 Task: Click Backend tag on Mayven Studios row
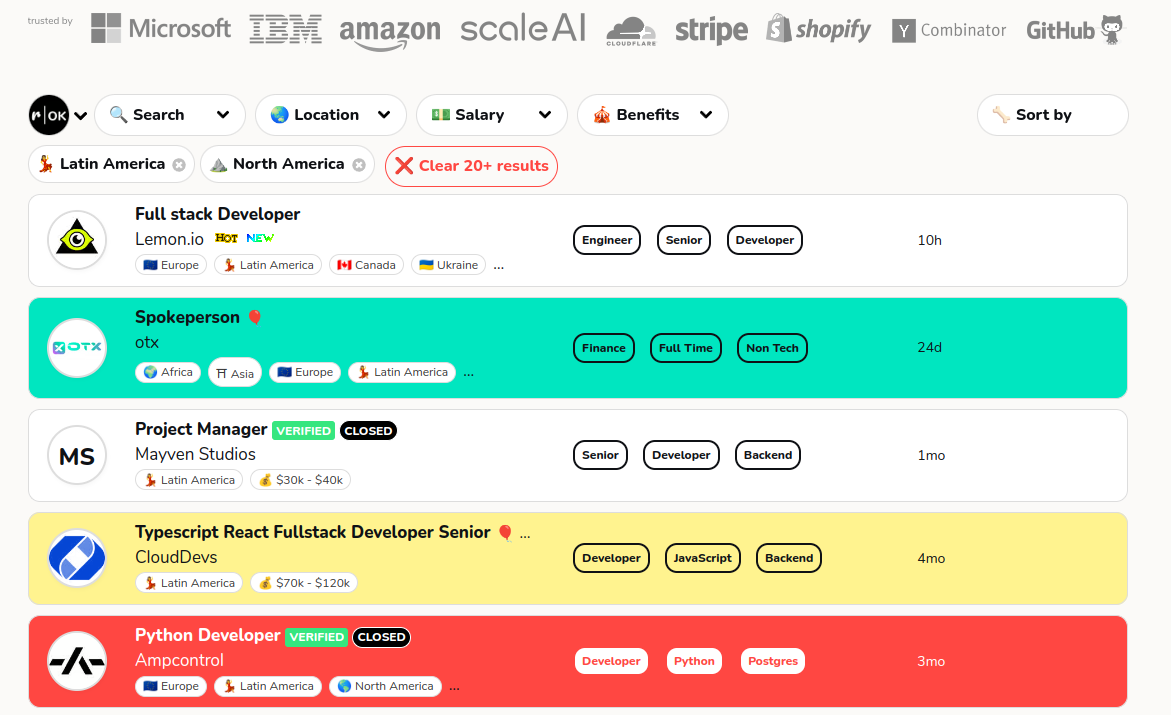[768, 455]
